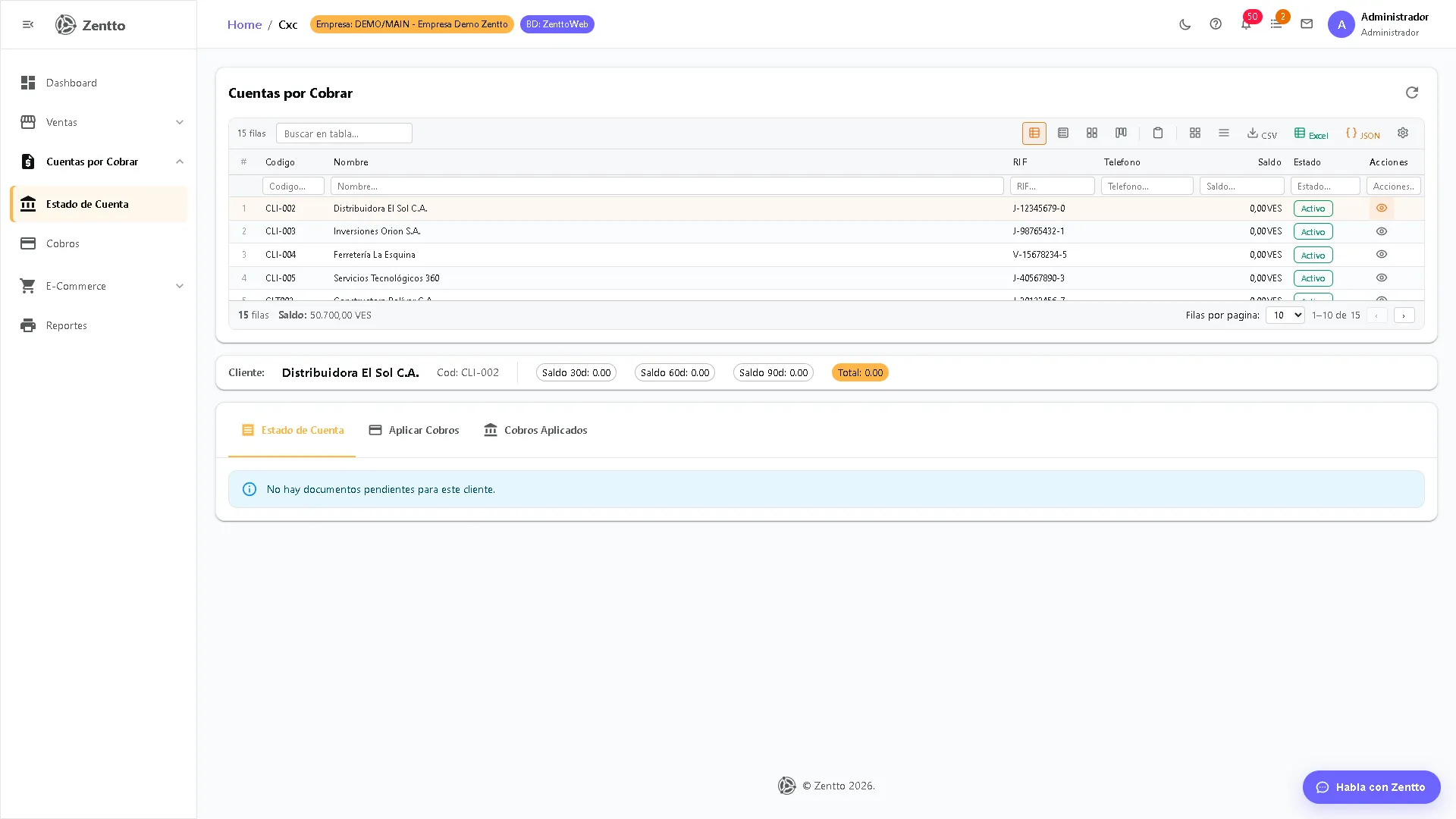Screen dimensions: 1456x819
Task: Click the CLI-003 code cell
Action: (x=281, y=231)
